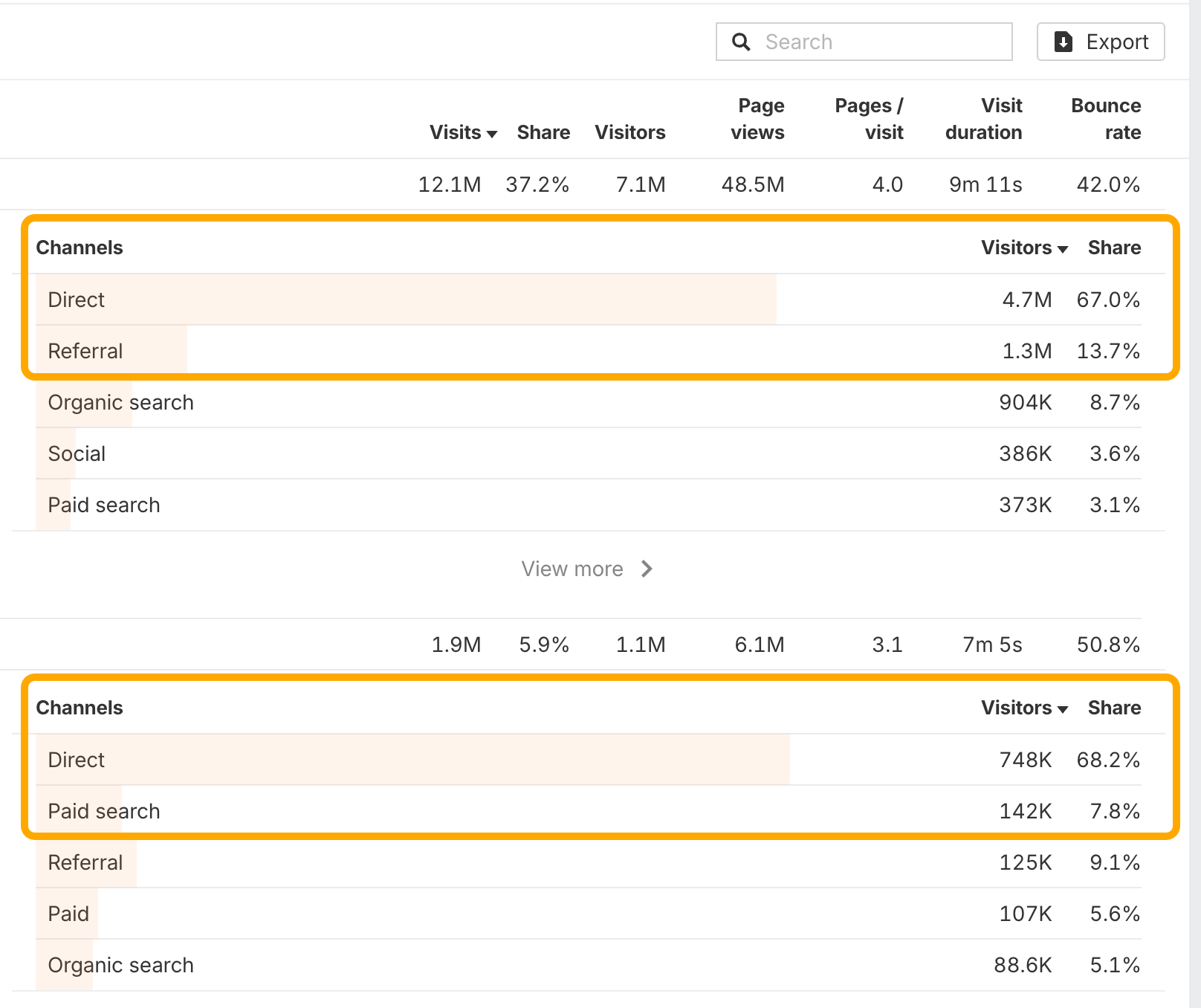Select Paid search row with 142K visitors
Image resolution: width=1201 pixels, height=1008 pixels.
click(x=589, y=811)
